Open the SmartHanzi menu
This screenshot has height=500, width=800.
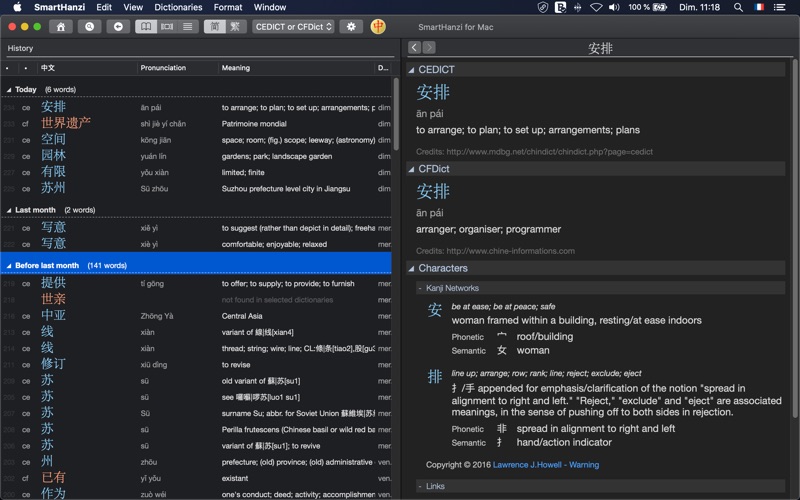tap(59, 7)
